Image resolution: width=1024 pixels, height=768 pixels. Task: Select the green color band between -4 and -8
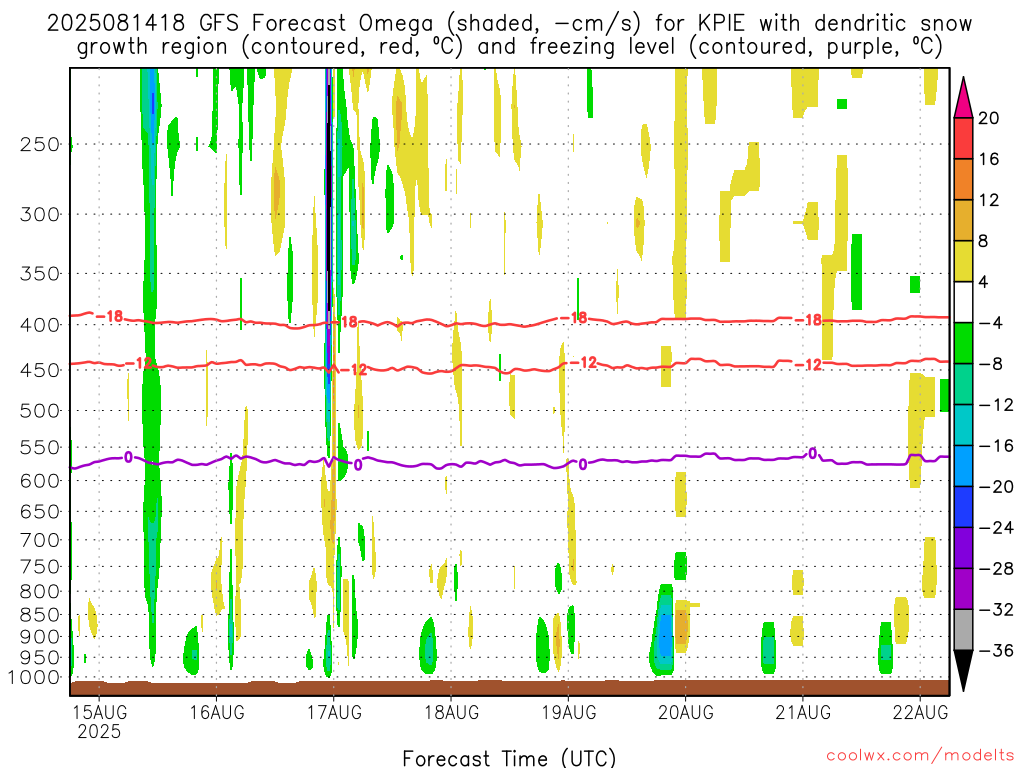click(x=963, y=344)
